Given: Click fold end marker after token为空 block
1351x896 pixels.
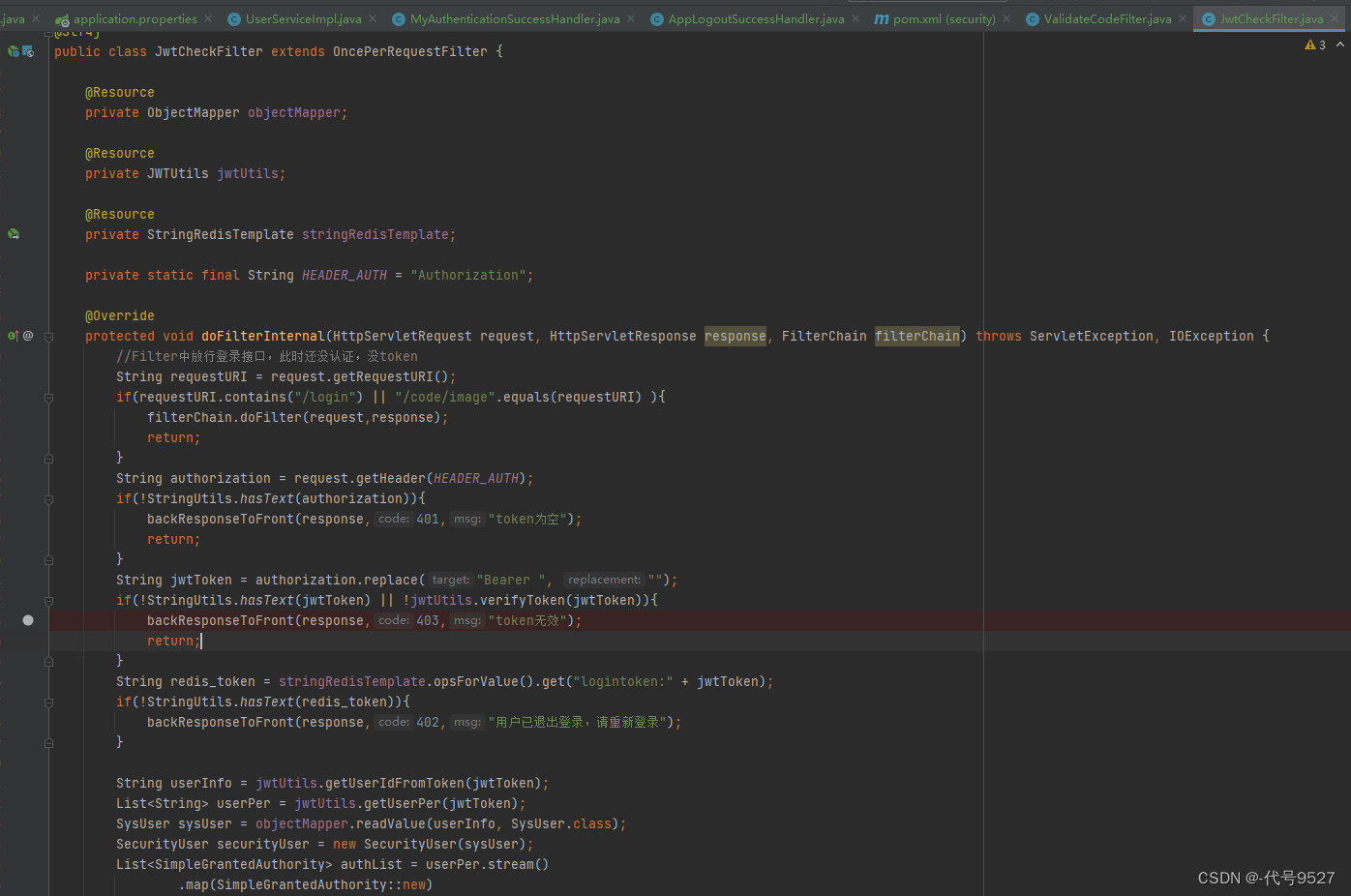Looking at the screenshot, I should click(x=48, y=560).
